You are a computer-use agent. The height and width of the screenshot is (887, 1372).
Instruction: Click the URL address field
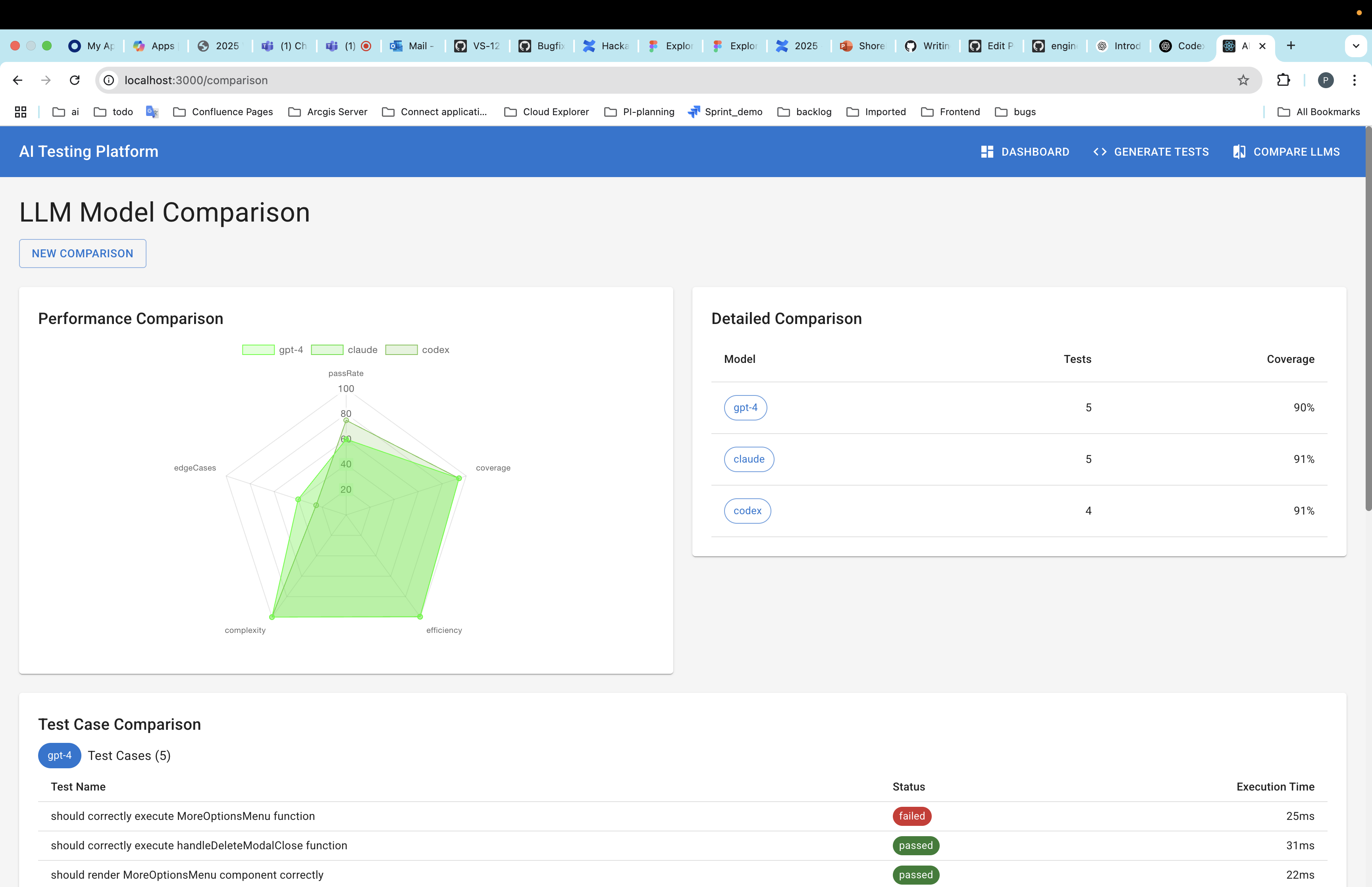pyautogui.click(x=633, y=80)
